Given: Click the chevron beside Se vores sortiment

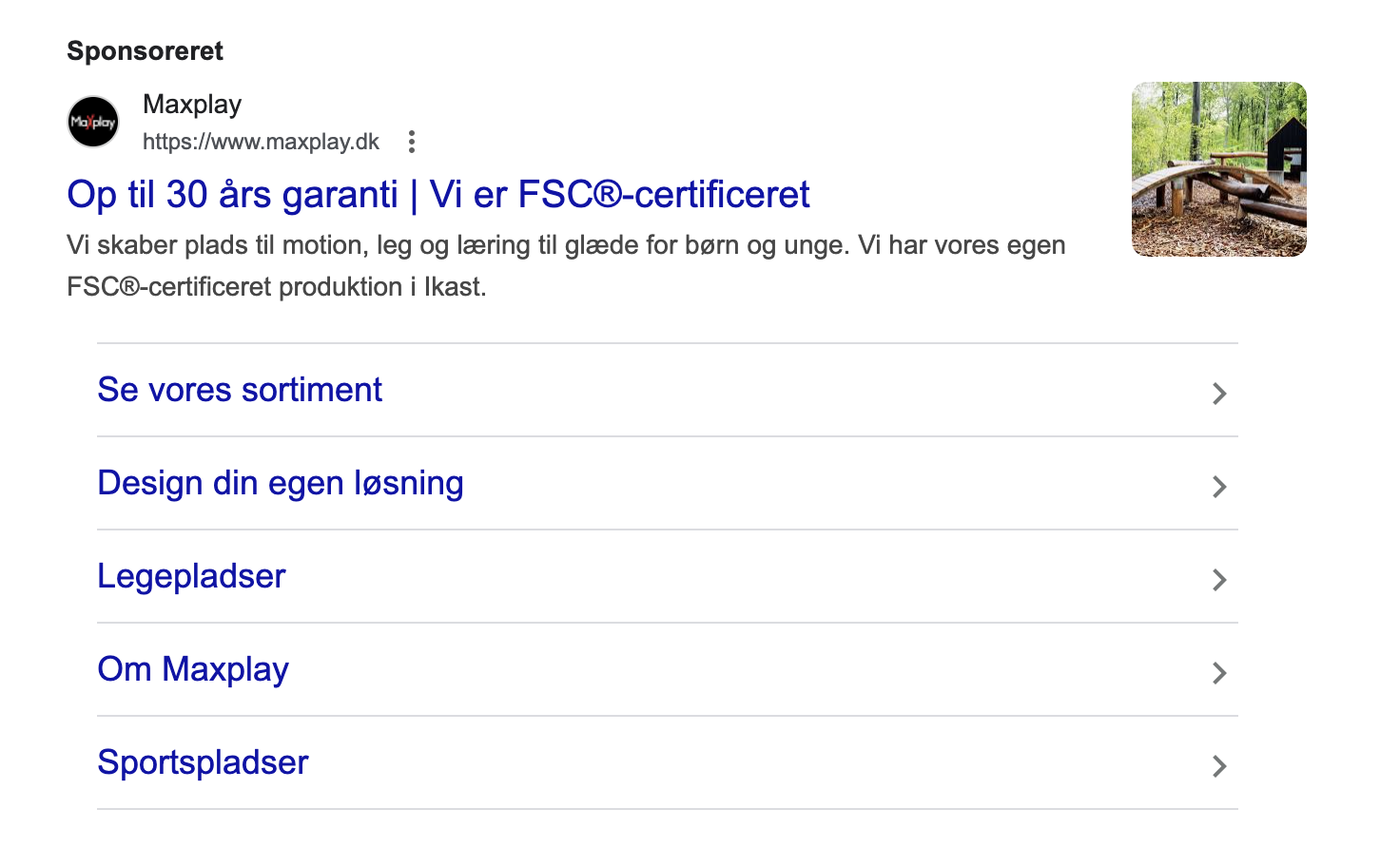Looking at the screenshot, I should [1219, 394].
